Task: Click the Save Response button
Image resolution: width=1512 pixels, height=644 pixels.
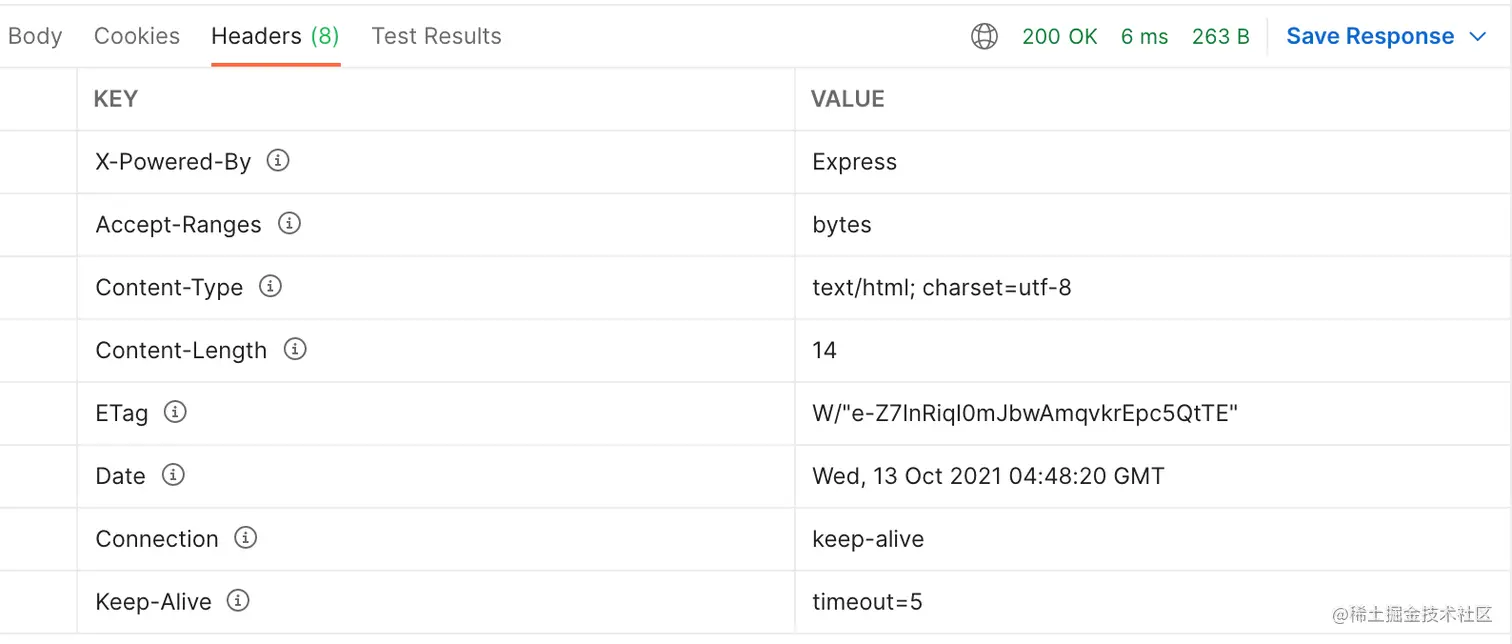Action: point(1370,37)
